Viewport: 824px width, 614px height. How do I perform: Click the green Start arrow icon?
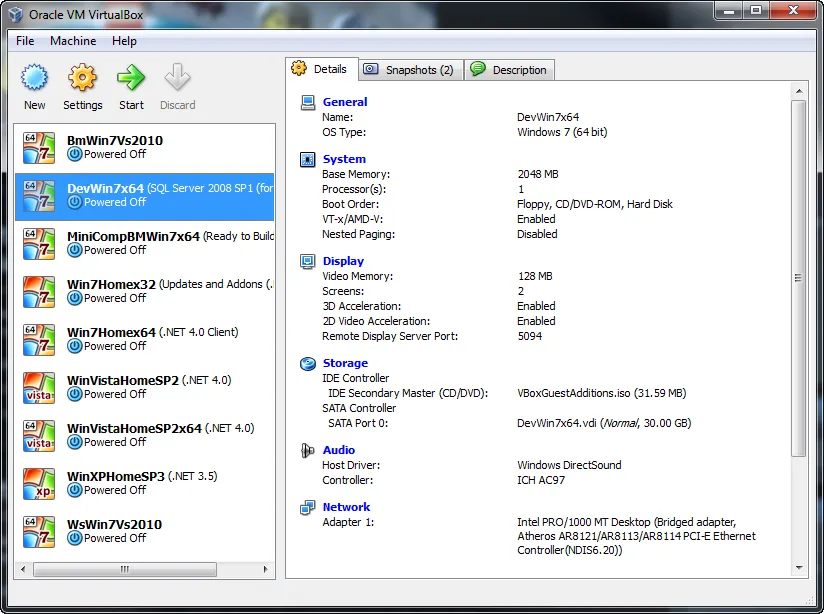(131, 77)
